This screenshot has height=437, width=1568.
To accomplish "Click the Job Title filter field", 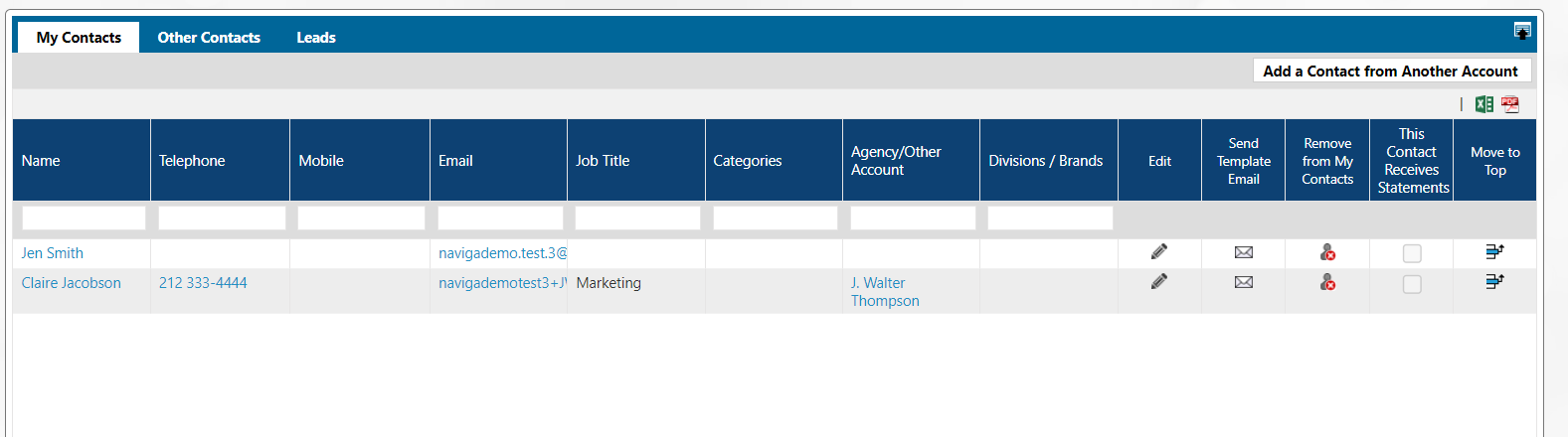I will coord(637,218).
